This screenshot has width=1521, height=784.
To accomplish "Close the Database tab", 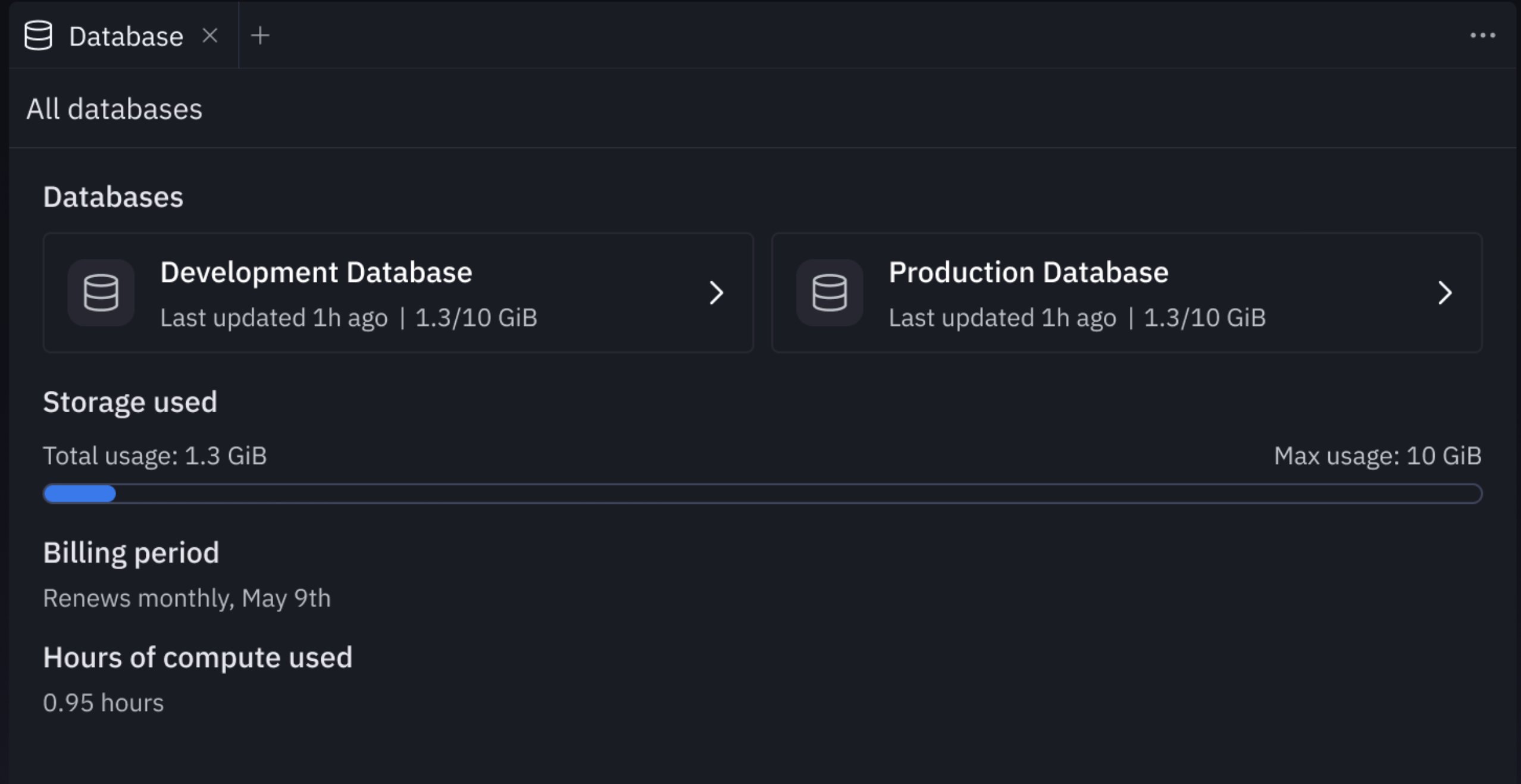I will click(x=210, y=36).
